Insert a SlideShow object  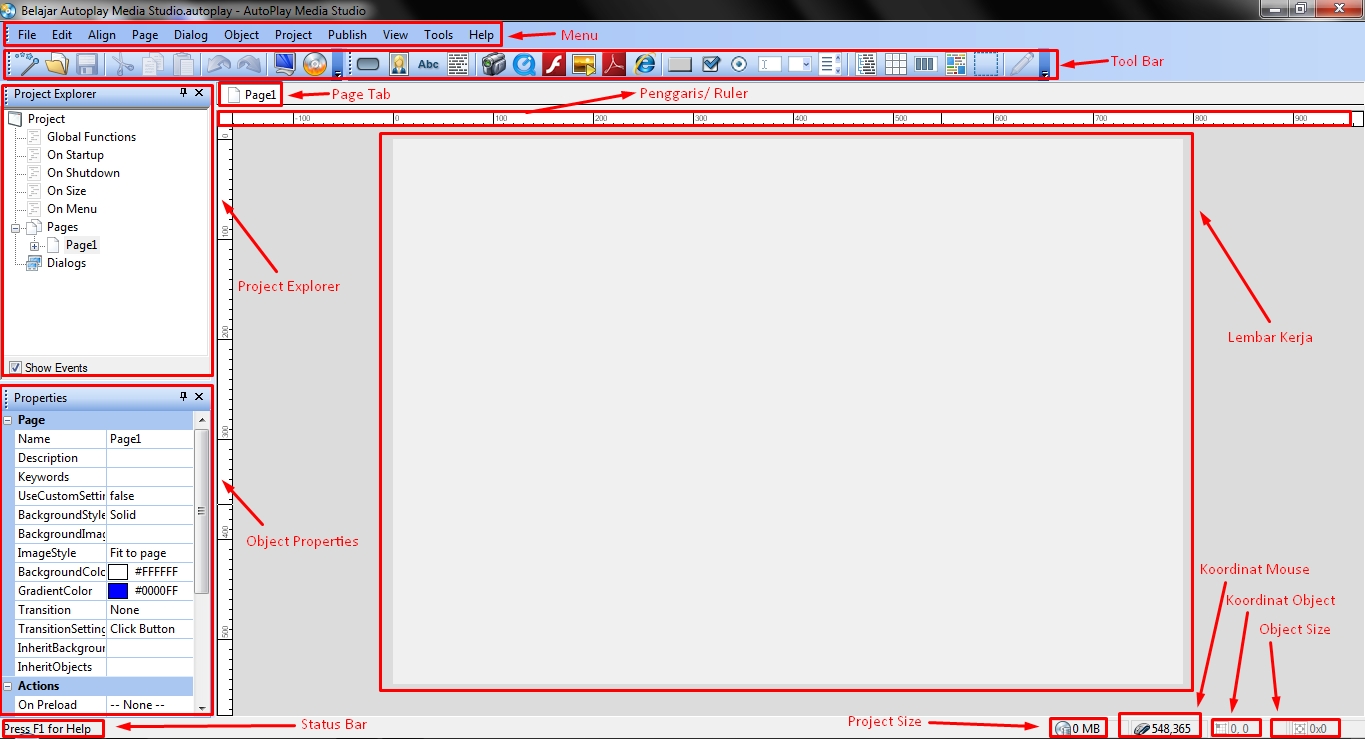click(584, 64)
